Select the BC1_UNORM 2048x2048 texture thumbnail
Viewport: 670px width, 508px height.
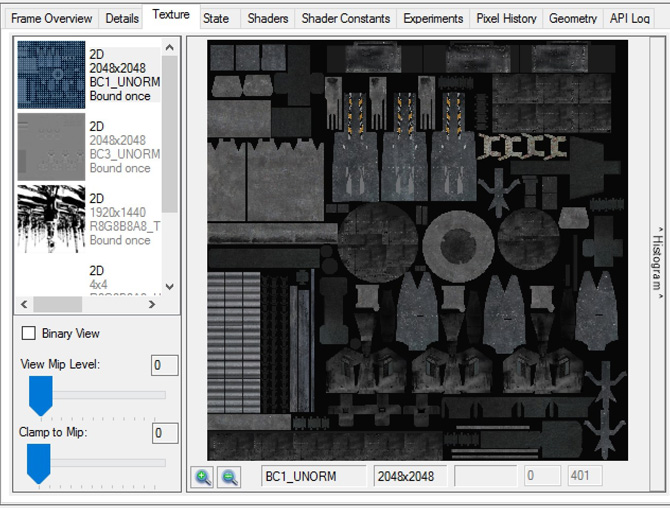tap(51, 75)
